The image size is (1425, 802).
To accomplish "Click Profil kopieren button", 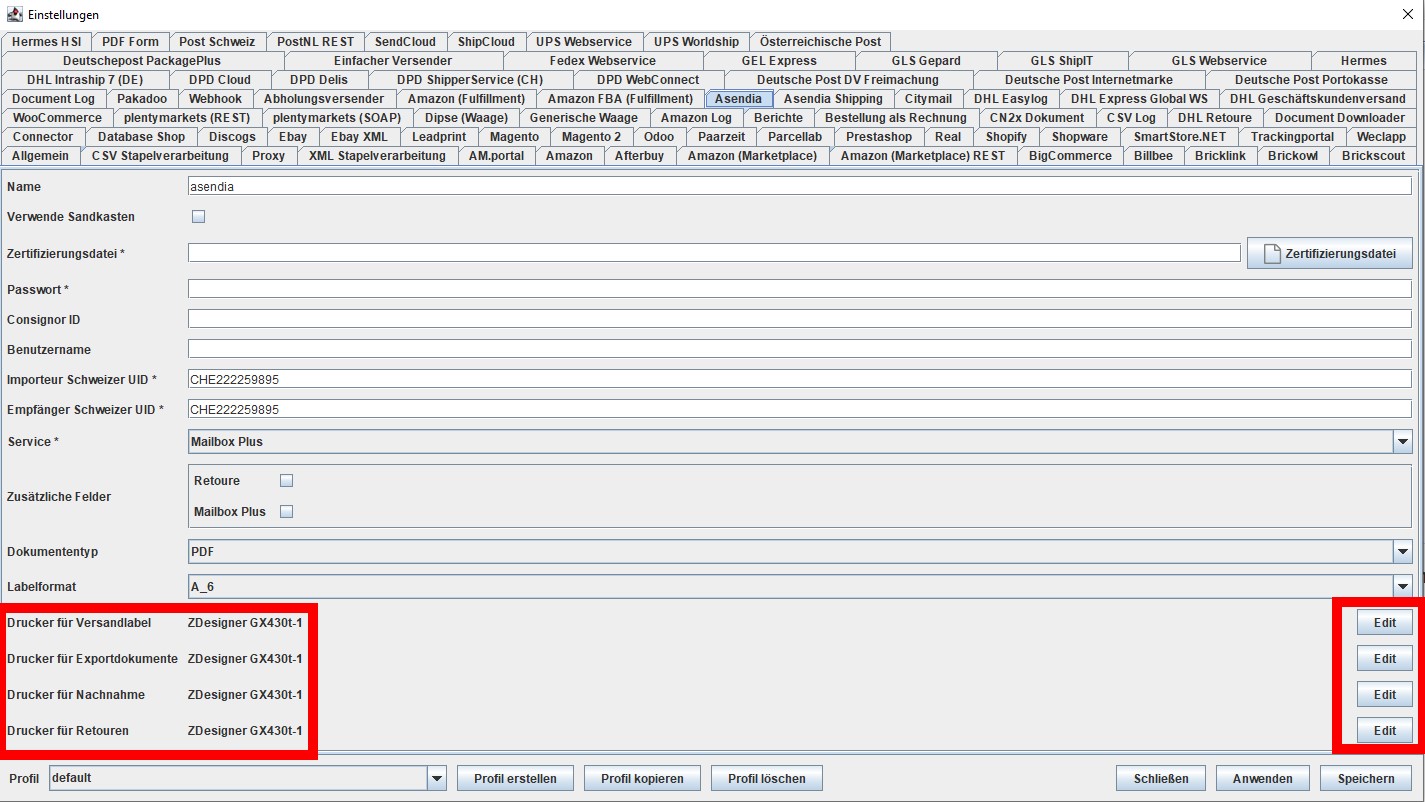I will 642,779.
